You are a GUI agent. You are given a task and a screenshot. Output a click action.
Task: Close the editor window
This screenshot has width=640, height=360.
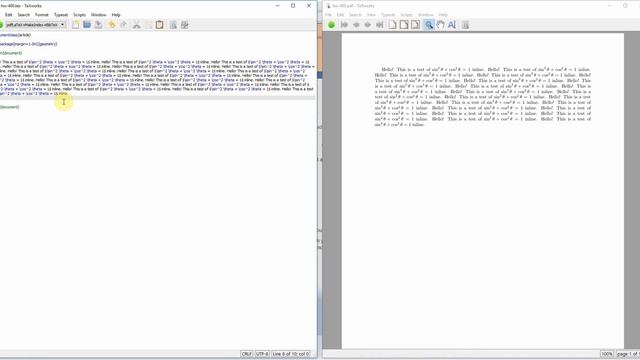click(x=309, y=6)
